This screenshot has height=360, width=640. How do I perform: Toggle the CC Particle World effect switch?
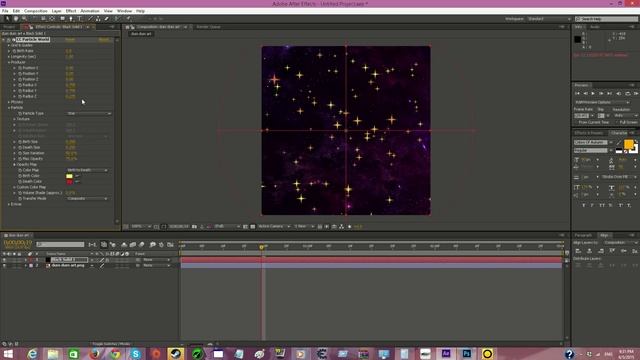[x=9, y=40]
